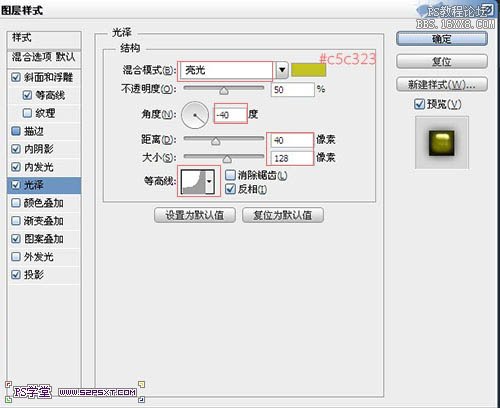Viewport: 500px width, 408px height.
Task: Click the satin color swatch
Action: click(308, 70)
